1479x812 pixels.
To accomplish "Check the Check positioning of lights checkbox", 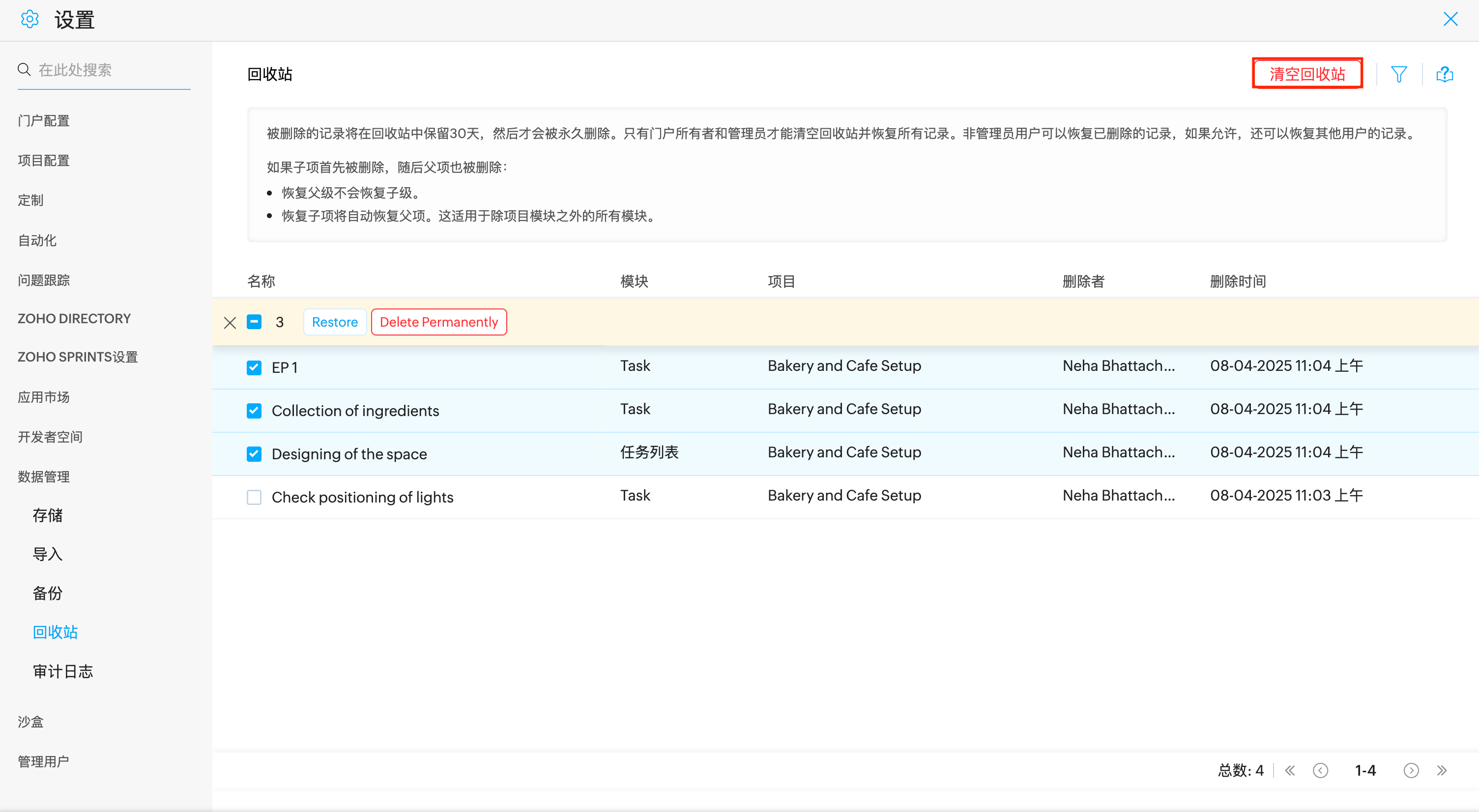I will tap(254, 497).
